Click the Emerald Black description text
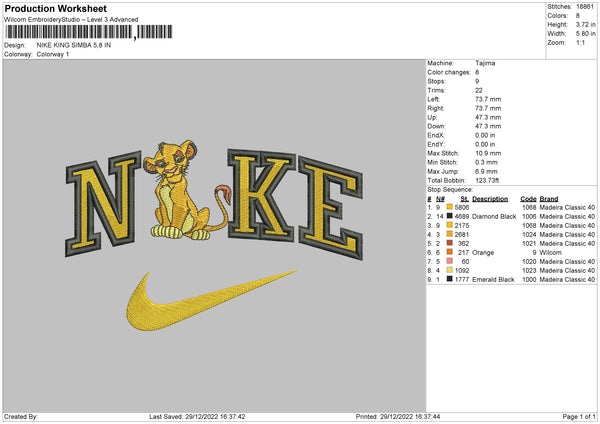 point(493,280)
